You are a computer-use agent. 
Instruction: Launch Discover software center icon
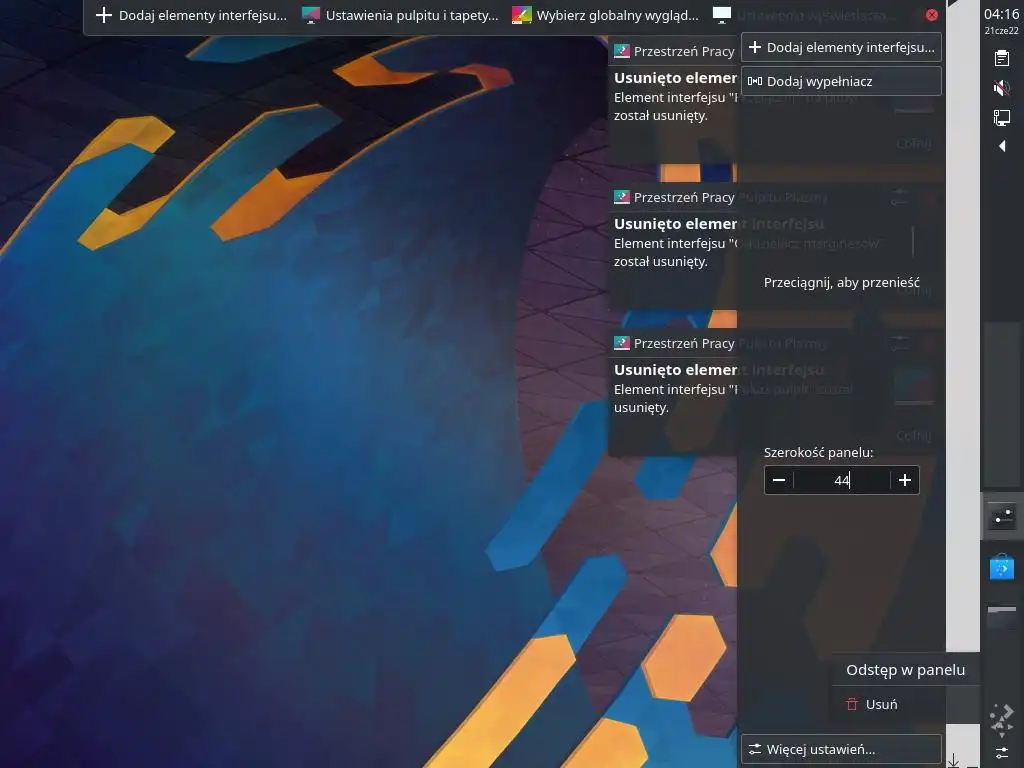point(1002,567)
